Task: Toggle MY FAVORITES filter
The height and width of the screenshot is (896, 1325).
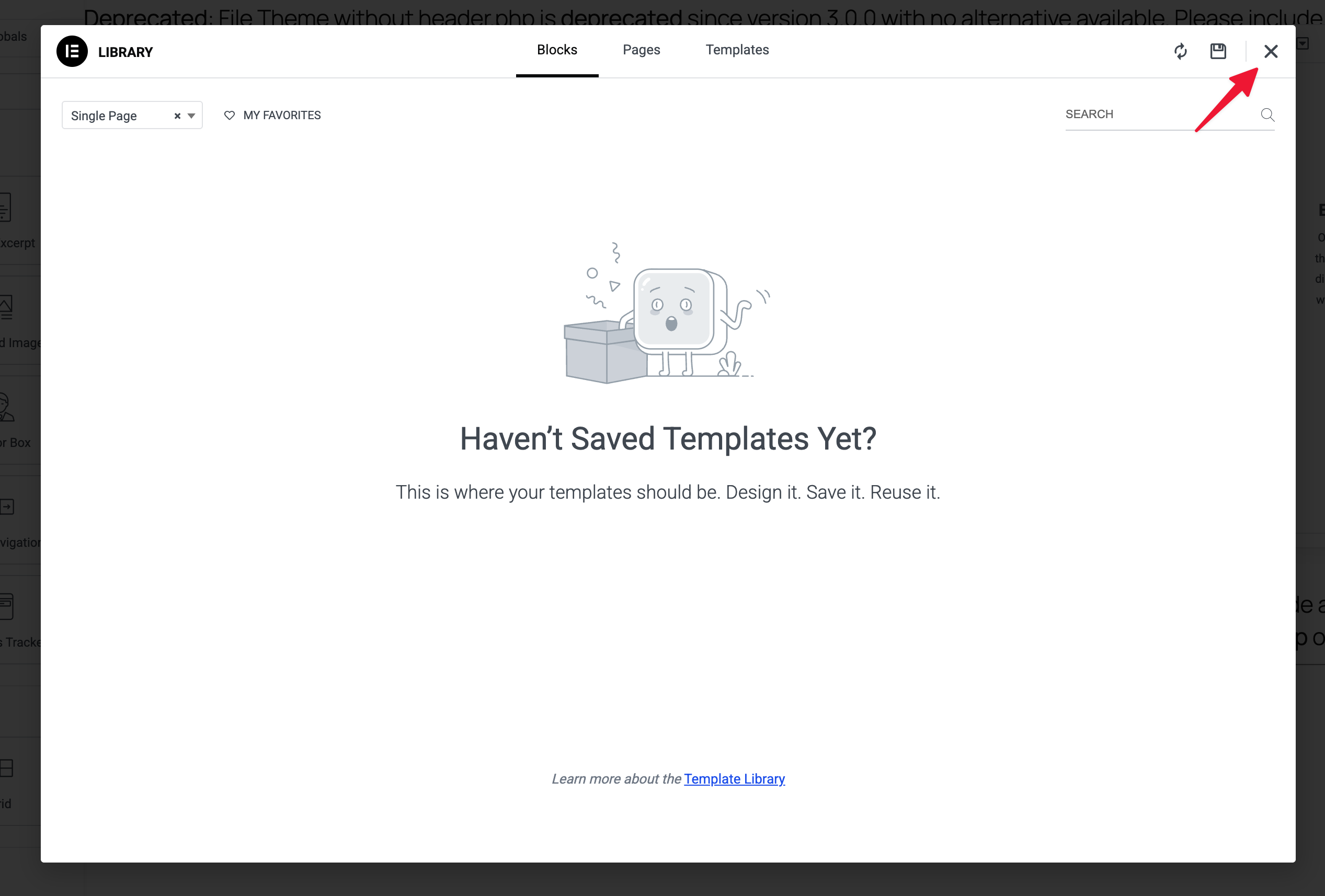Action: click(x=281, y=116)
